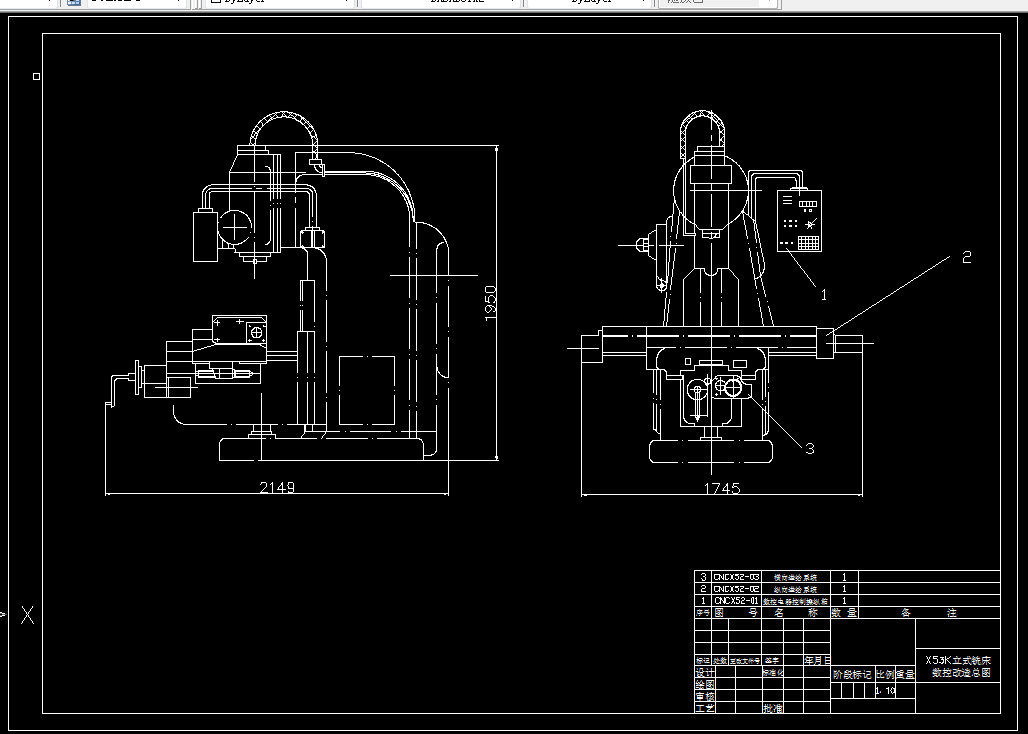This screenshot has width=1028, height=734.
Task: Click the 设计 row label
Action: click(x=705, y=673)
